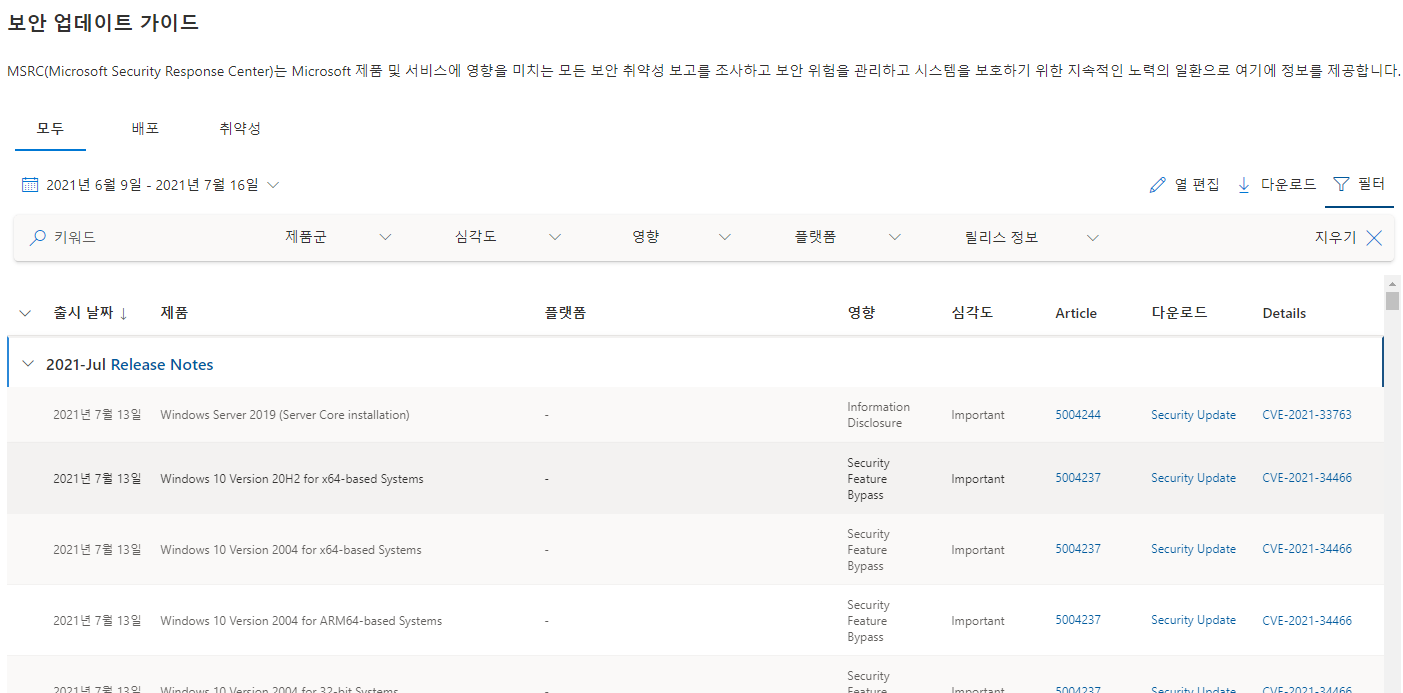Click the vertical scrollbar thumb
This screenshot has height=693, width=1403.
point(1392,301)
